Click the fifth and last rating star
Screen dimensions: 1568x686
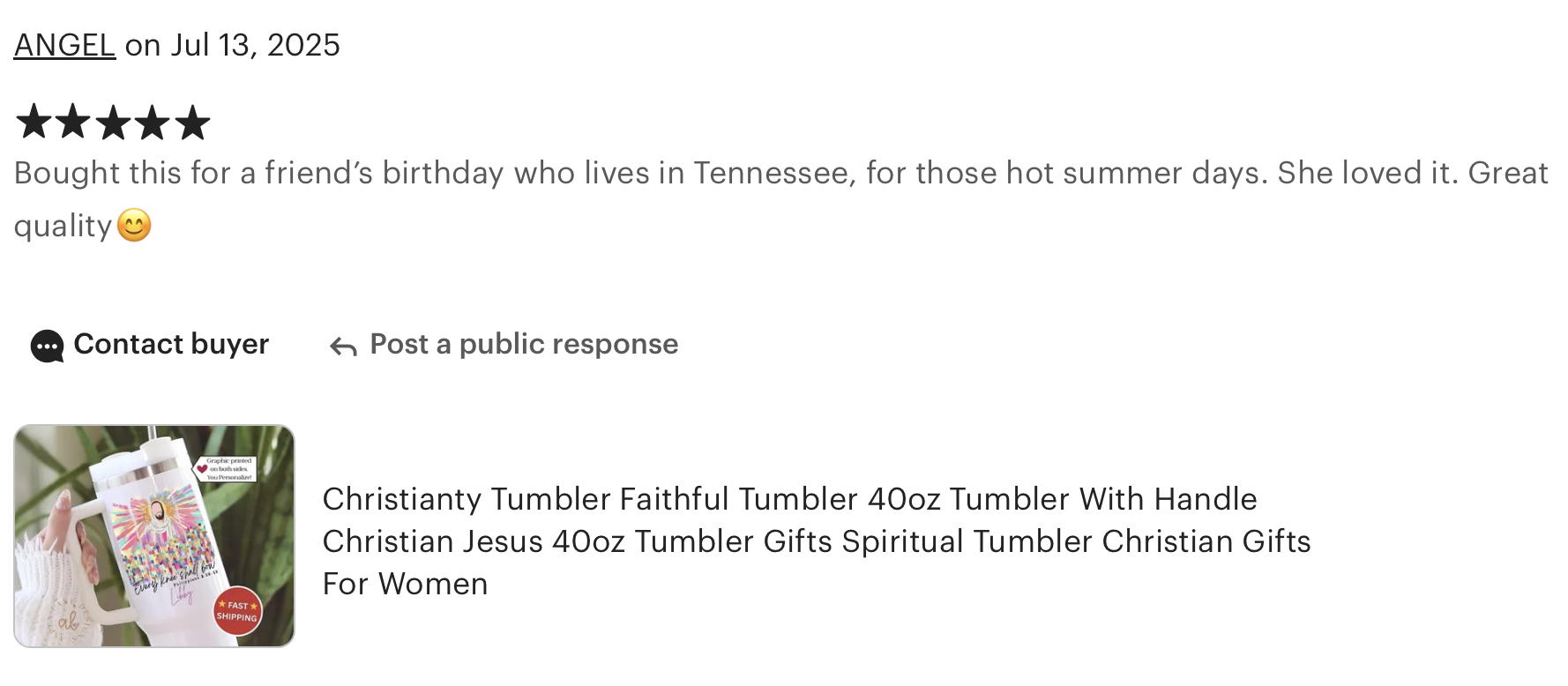coord(192,123)
